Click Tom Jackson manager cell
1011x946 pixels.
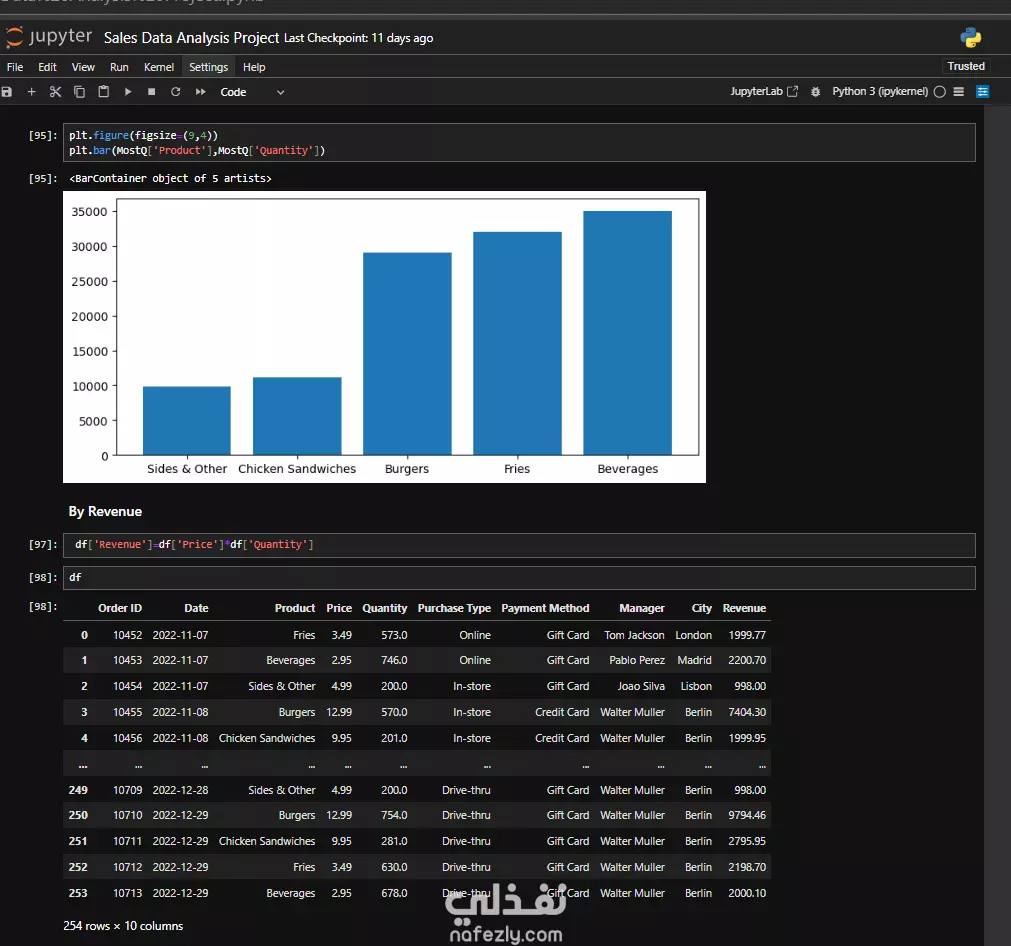(x=634, y=635)
